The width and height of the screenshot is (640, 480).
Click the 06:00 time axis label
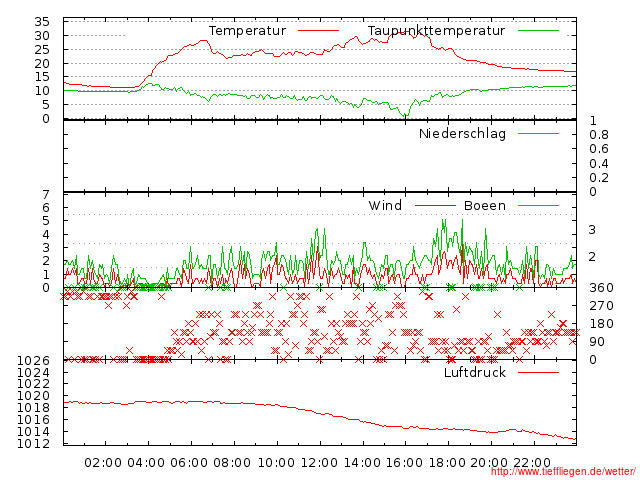coord(189,463)
